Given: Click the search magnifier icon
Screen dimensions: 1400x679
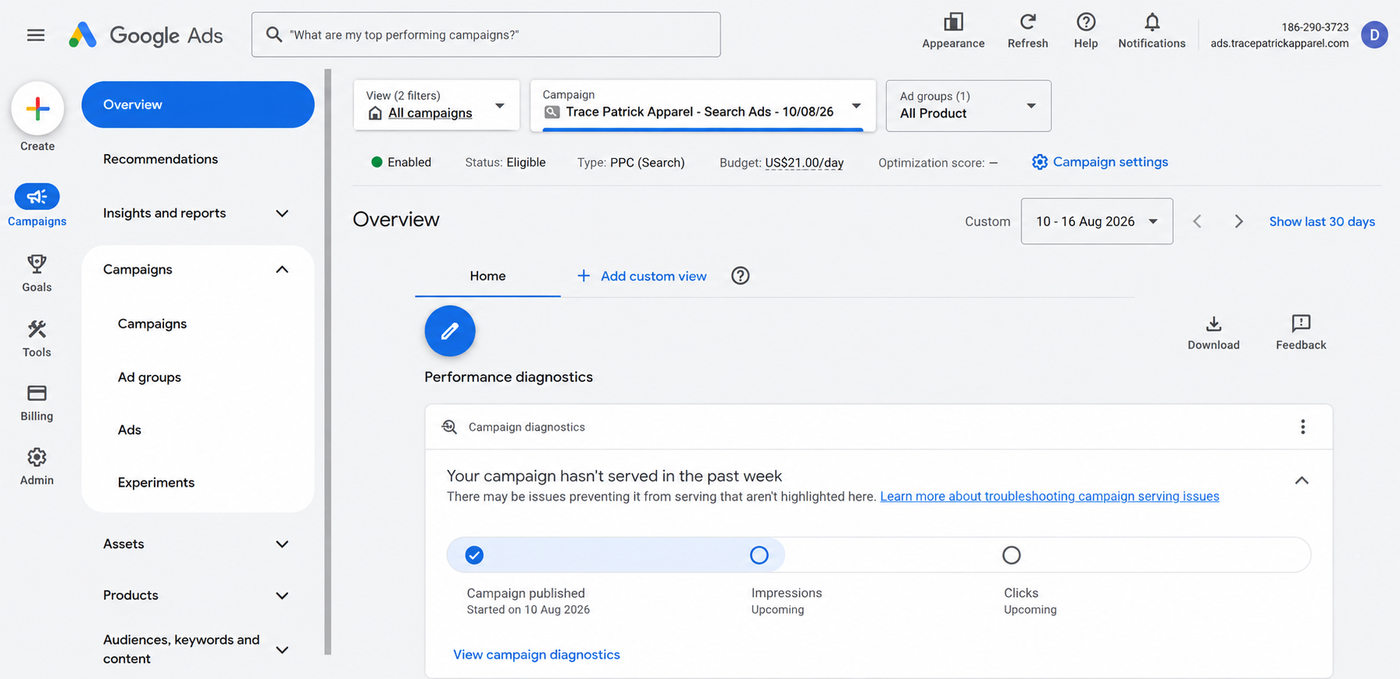Looking at the screenshot, I should point(274,35).
